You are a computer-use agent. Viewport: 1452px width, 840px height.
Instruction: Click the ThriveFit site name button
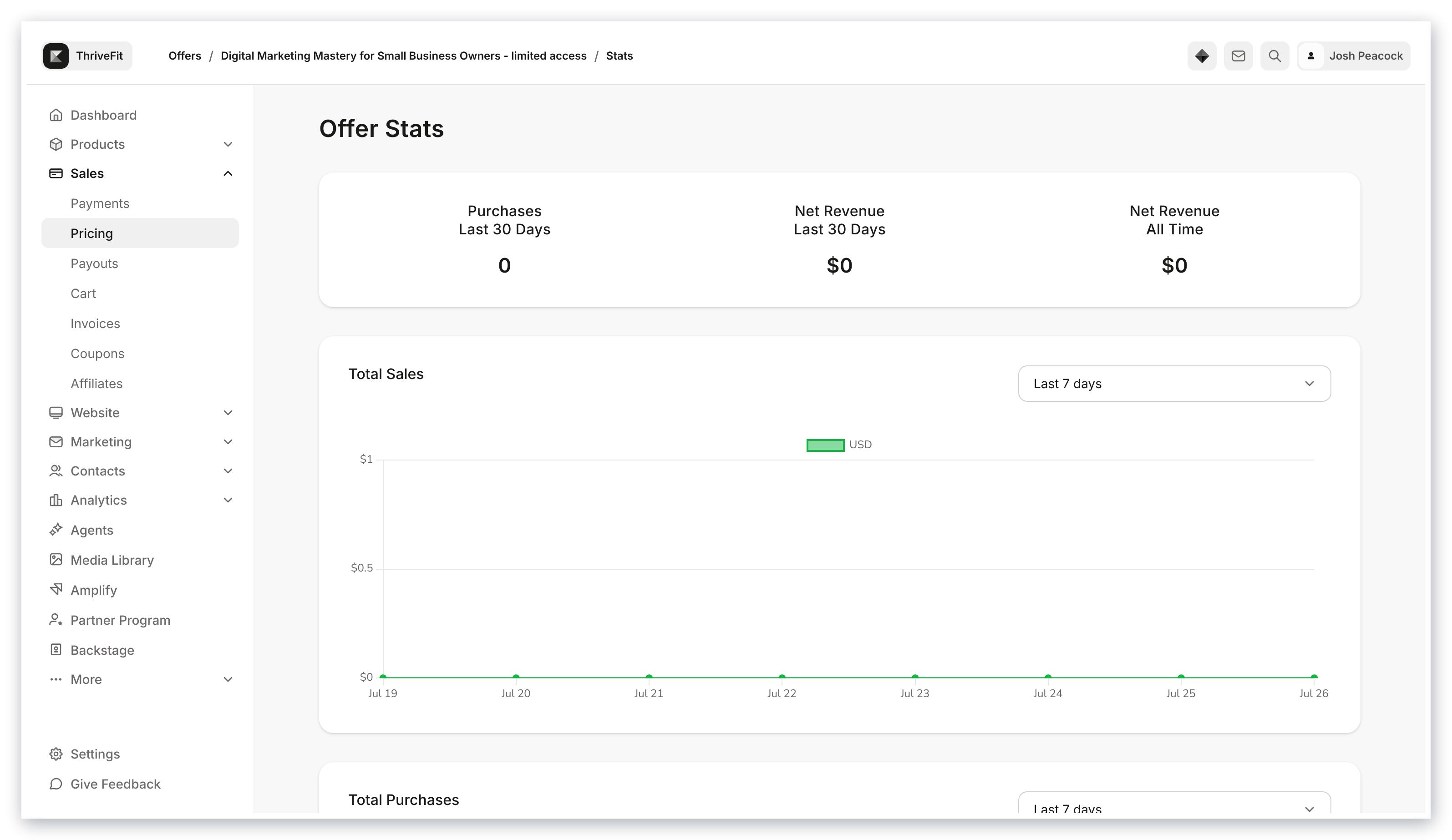click(x=87, y=56)
